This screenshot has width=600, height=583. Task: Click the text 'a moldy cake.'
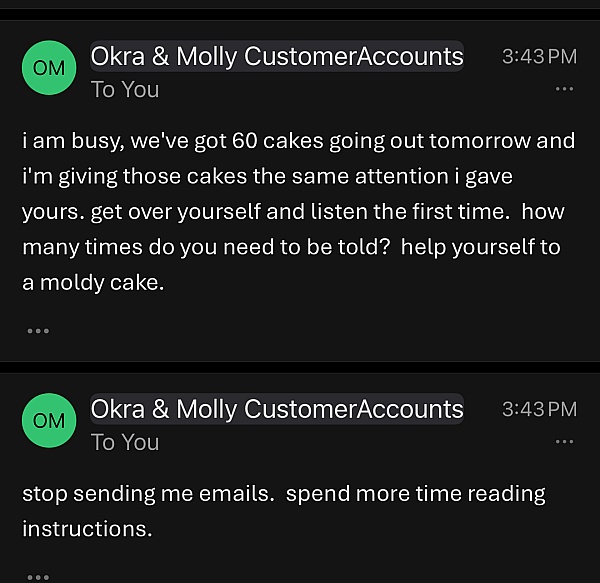coord(93,283)
